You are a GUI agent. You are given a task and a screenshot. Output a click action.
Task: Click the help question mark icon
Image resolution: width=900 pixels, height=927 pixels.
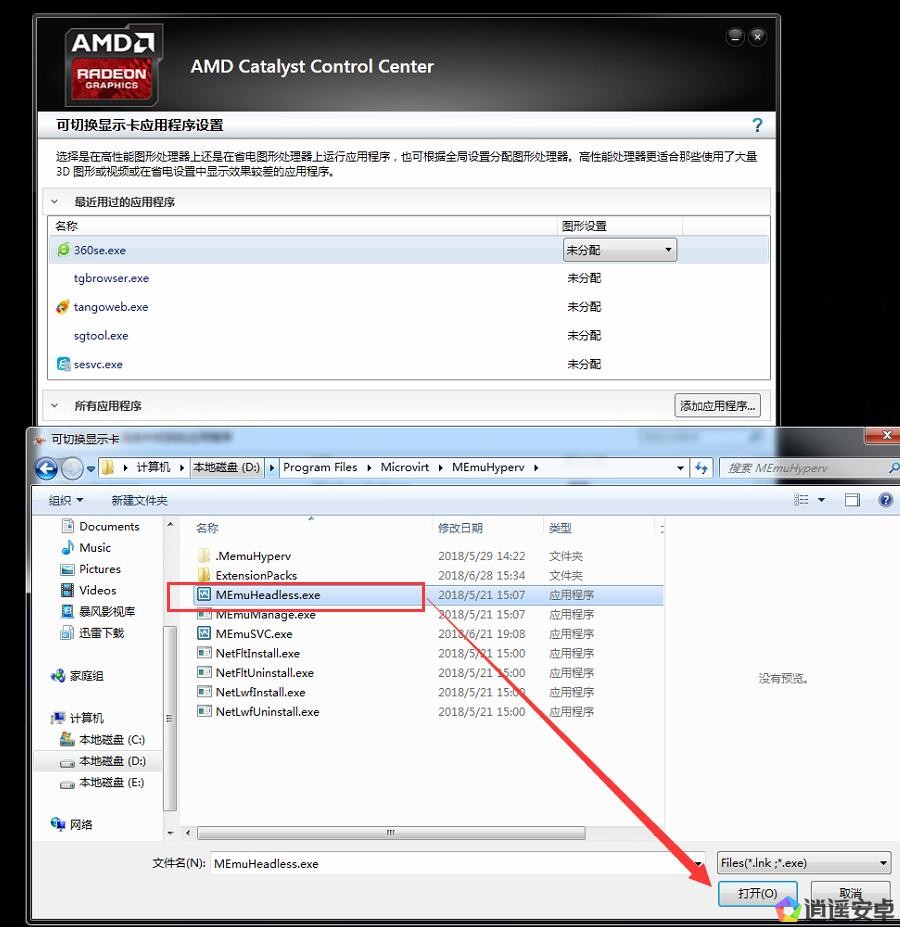point(757,125)
